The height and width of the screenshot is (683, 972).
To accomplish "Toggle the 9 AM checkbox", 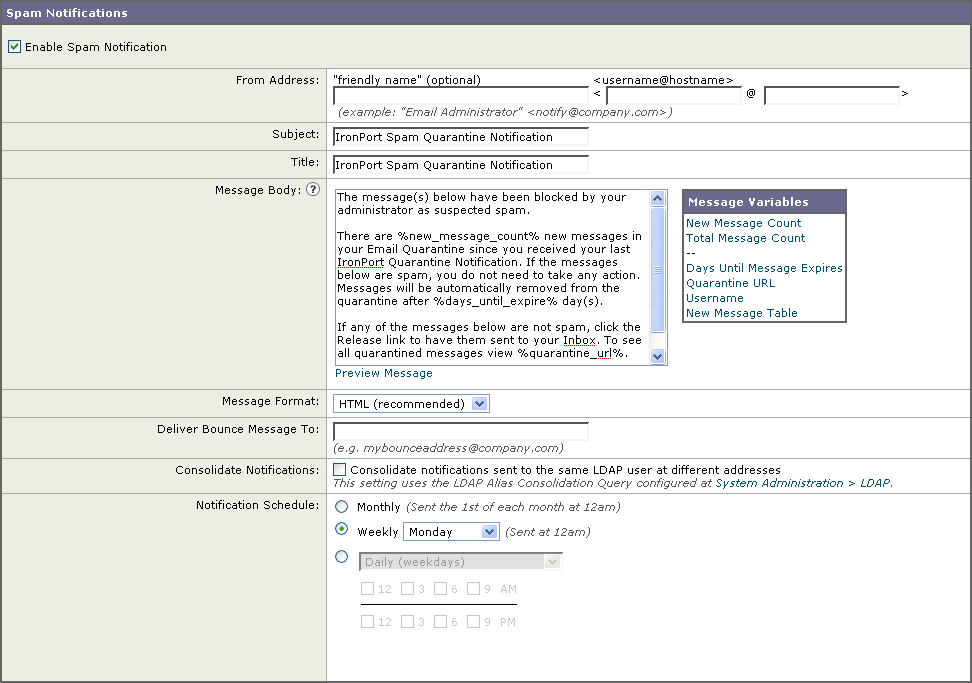I will 474,588.
